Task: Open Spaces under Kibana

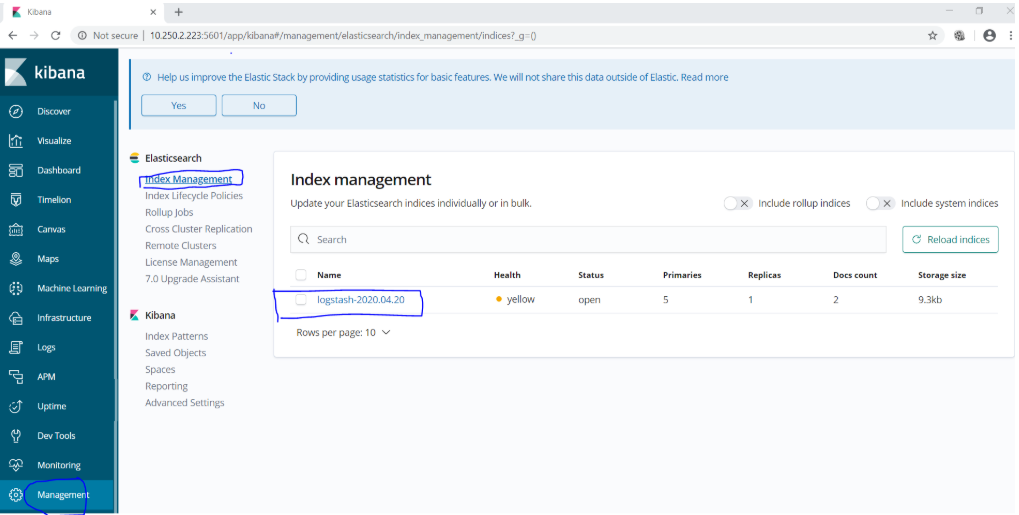Action: (160, 369)
